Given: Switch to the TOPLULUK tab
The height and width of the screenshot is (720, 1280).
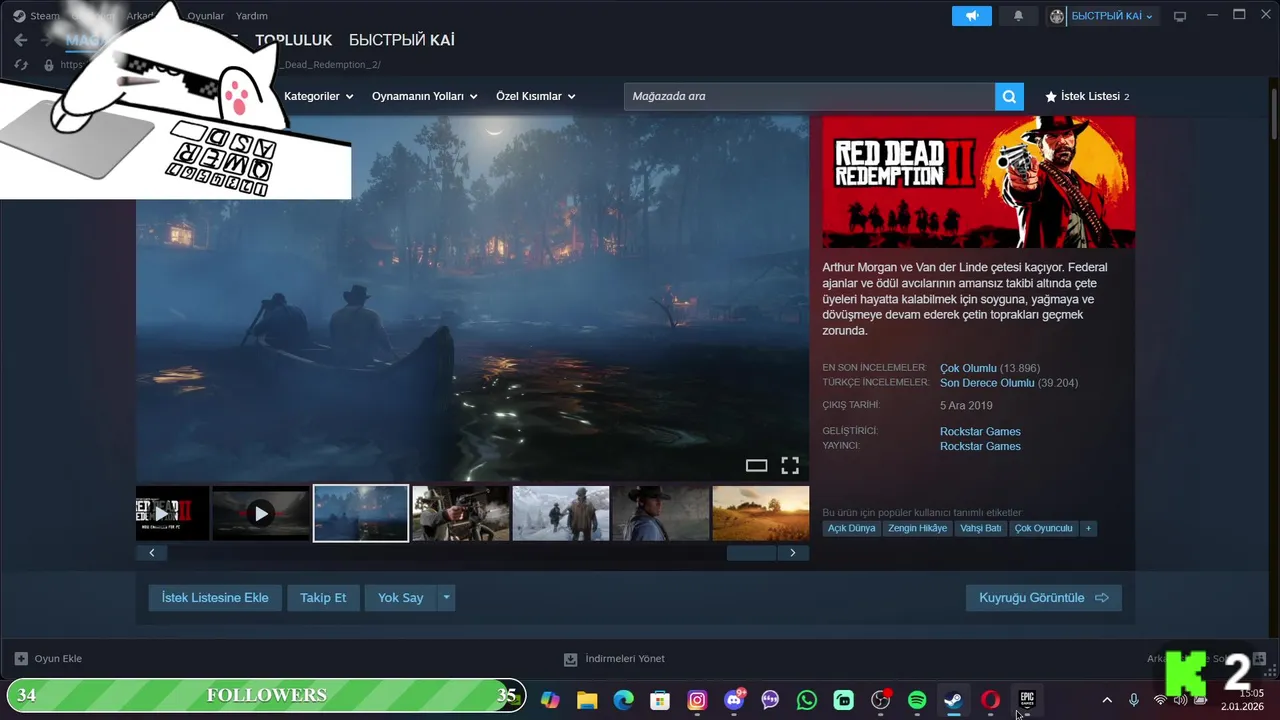Looking at the screenshot, I should [293, 40].
